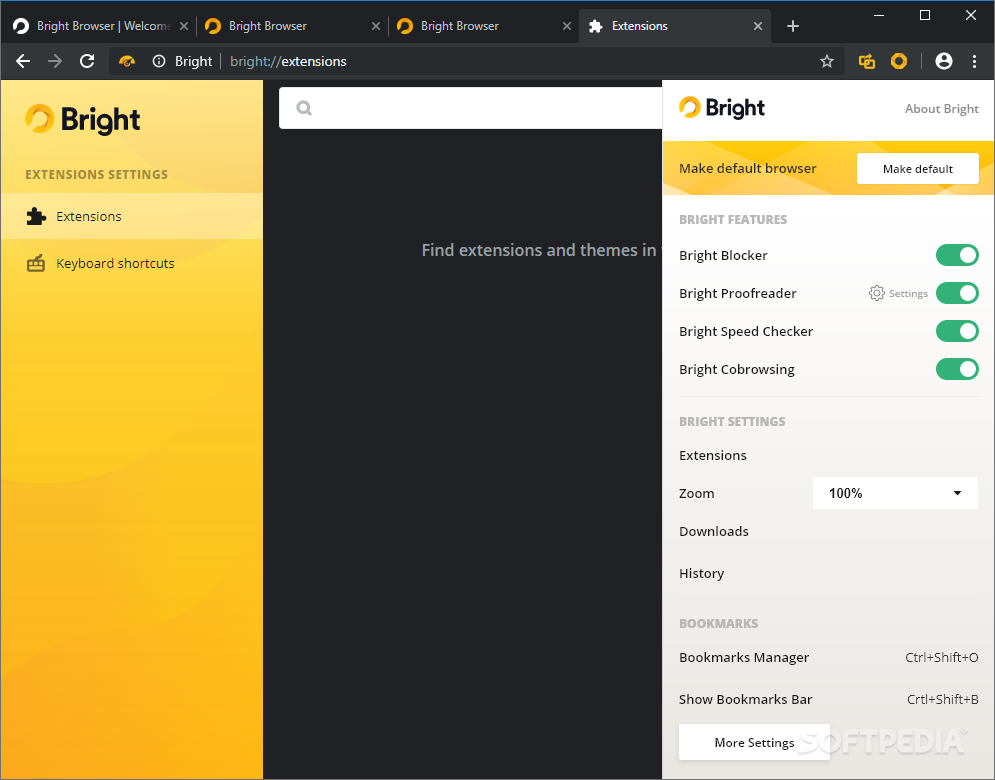Close the second Bright Browser tab
The width and height of the screenshot is (995, 780).
coord(376,26)
